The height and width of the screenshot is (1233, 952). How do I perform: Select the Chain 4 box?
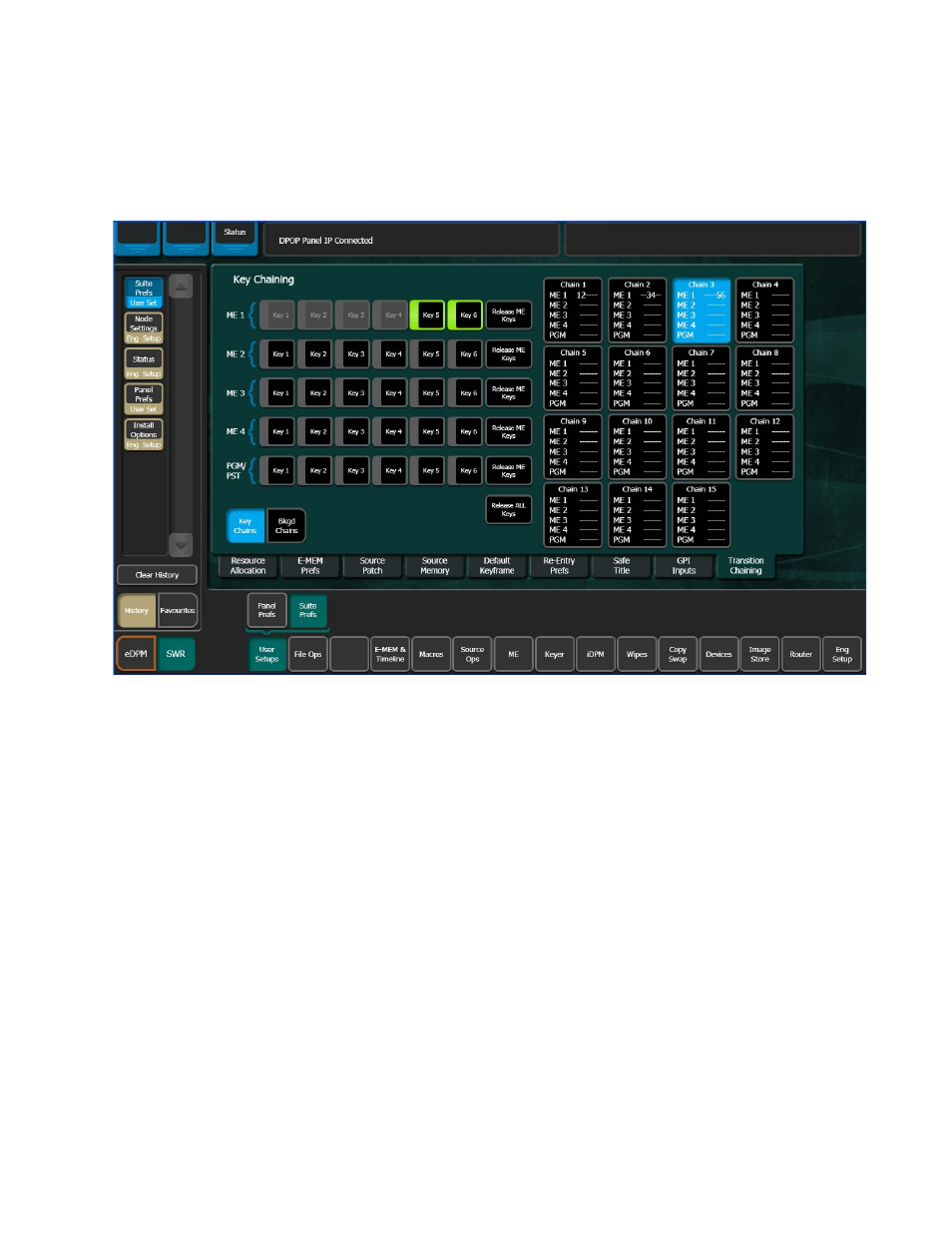click(x=764, y=310)
